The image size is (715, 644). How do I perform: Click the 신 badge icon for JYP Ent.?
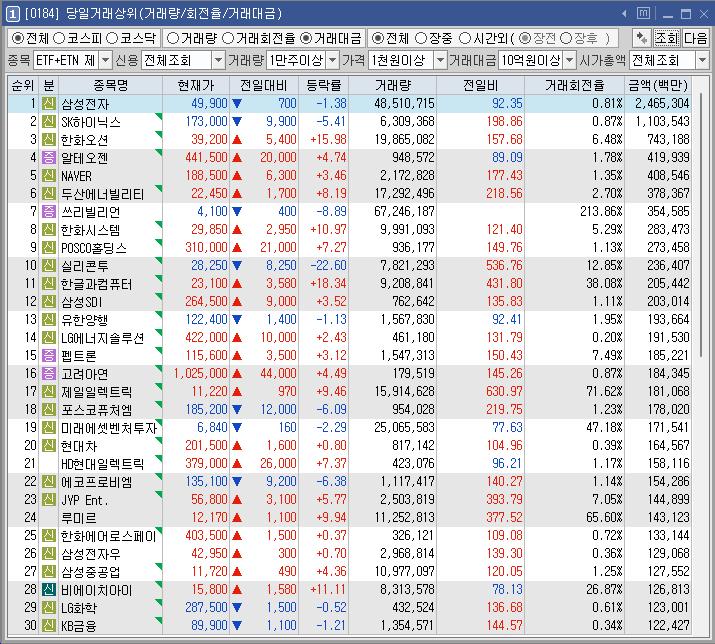[x=48, y=500]
